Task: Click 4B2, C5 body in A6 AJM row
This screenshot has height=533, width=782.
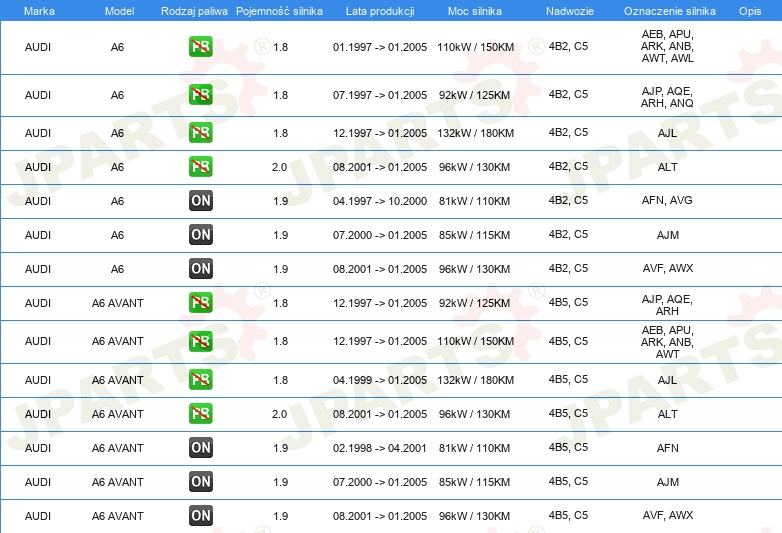Action: 568,234
